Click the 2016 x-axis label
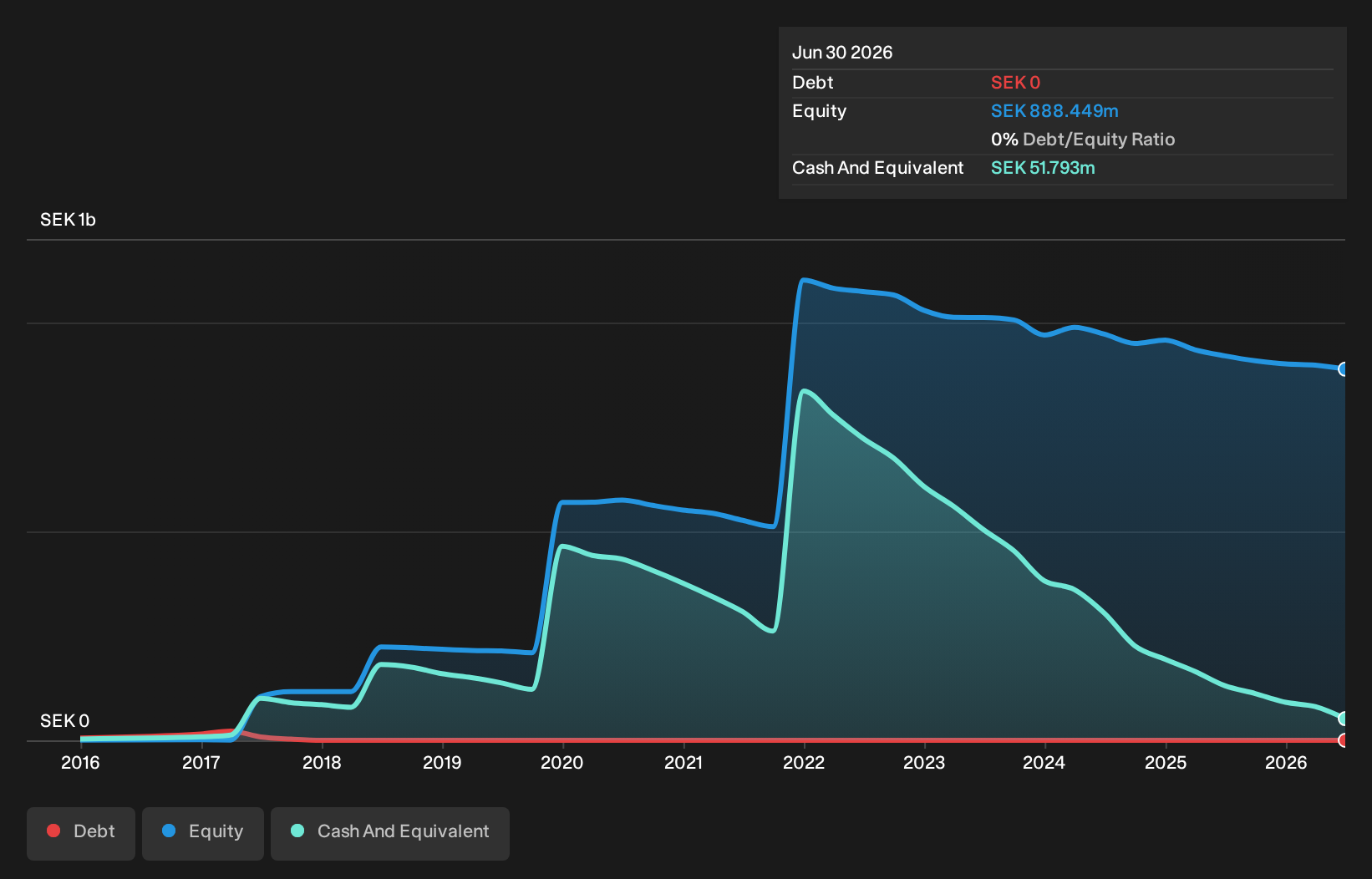 [x=80, y=763]
